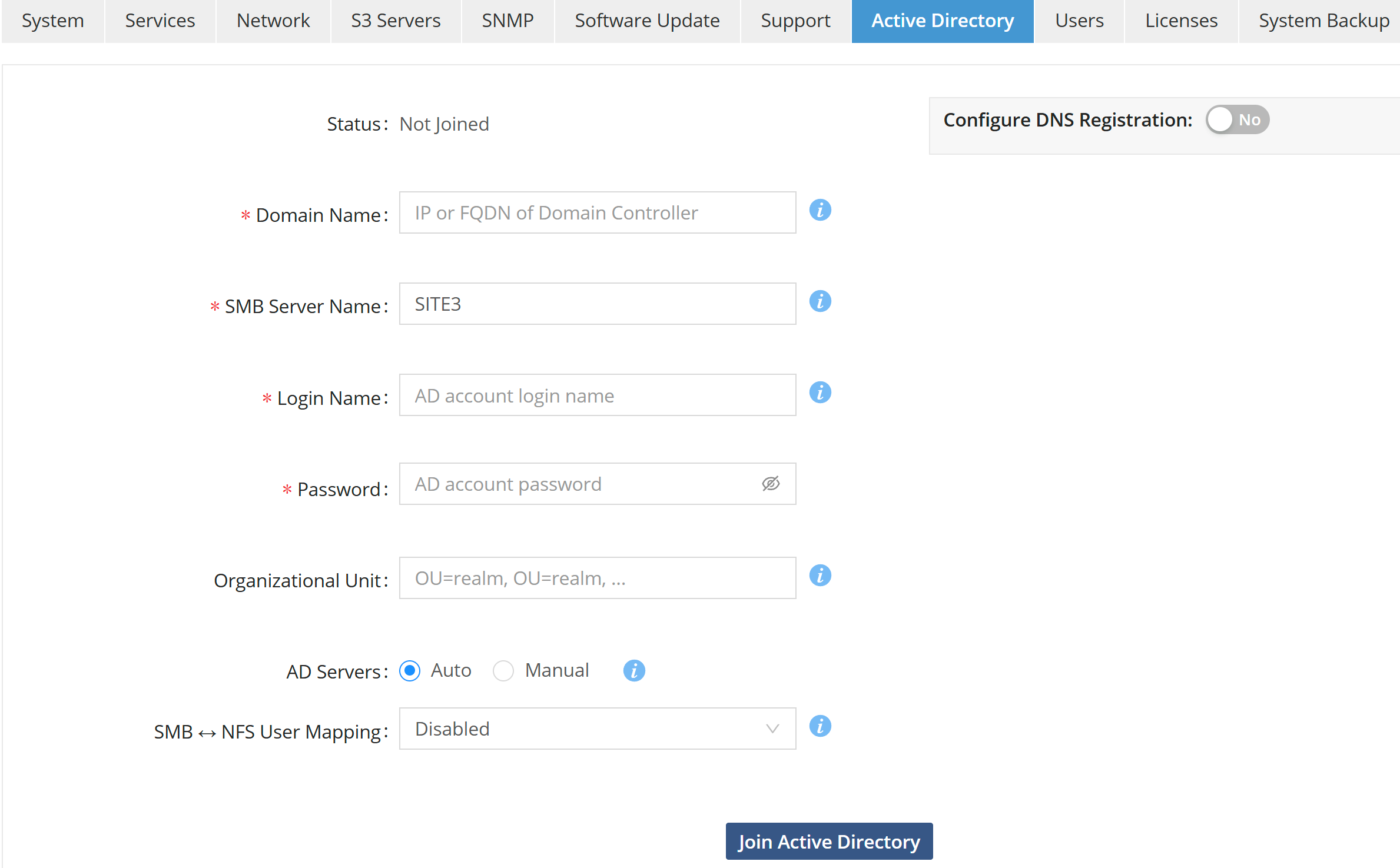The height and width of the screenshot is (868, 1400).
Task: Open info tooltip for Domain Name
Action: [820, 210]
